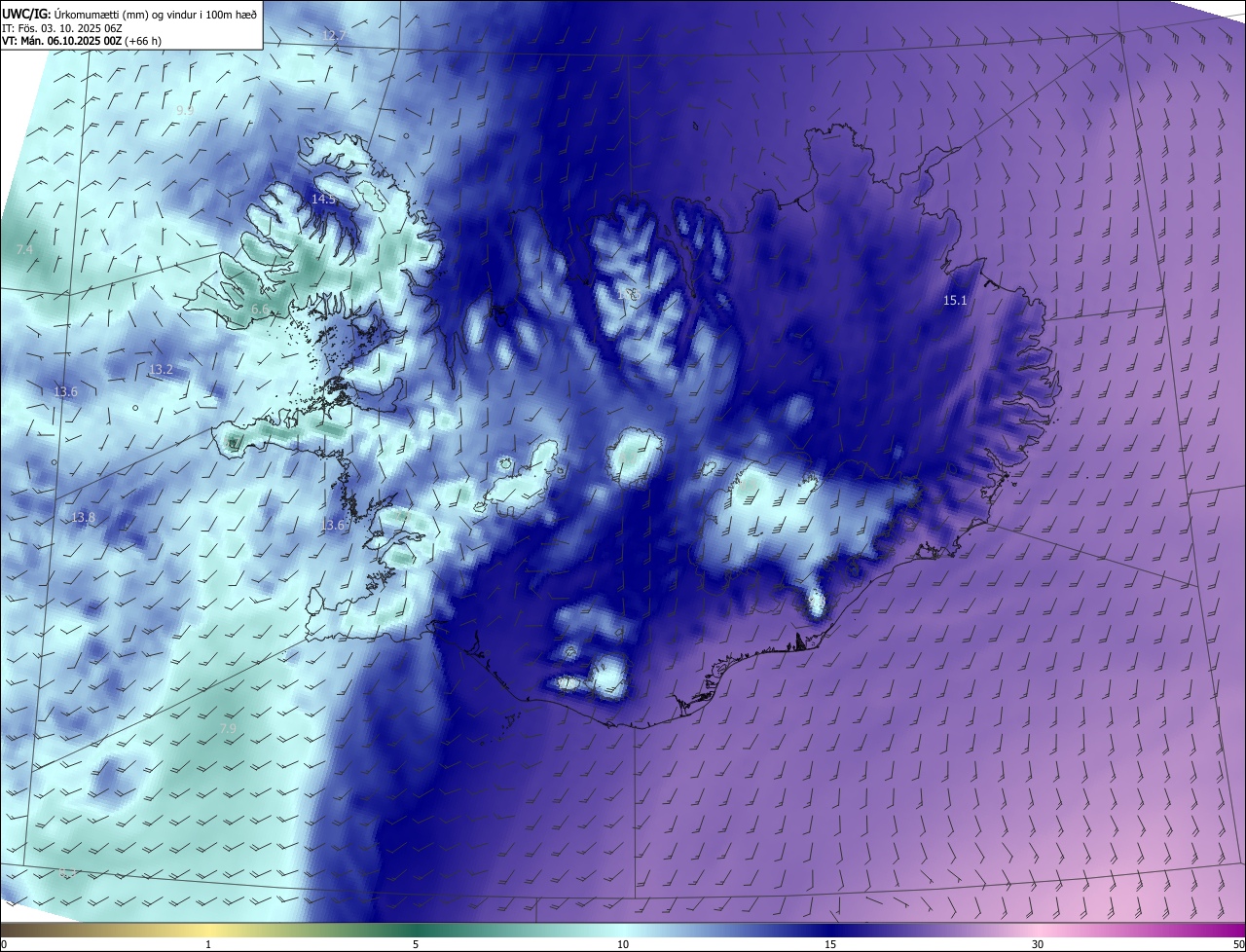Click the map value label '12.7'

pyautogui.click(x=334, y=35)
